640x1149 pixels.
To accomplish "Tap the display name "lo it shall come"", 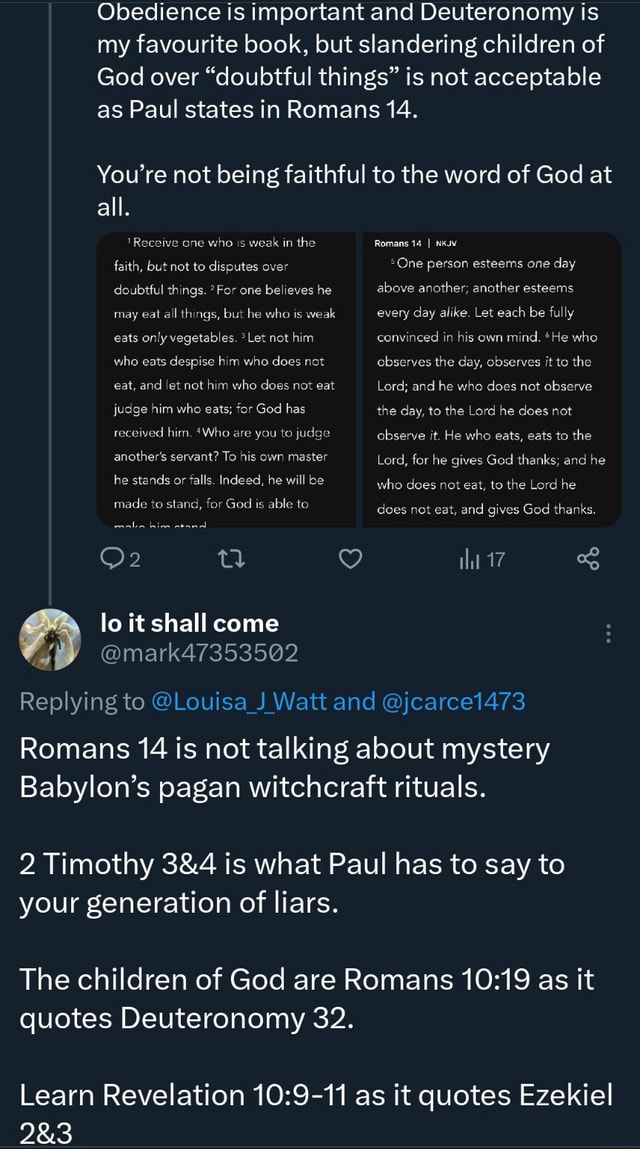I will click(x=190, y=623).
